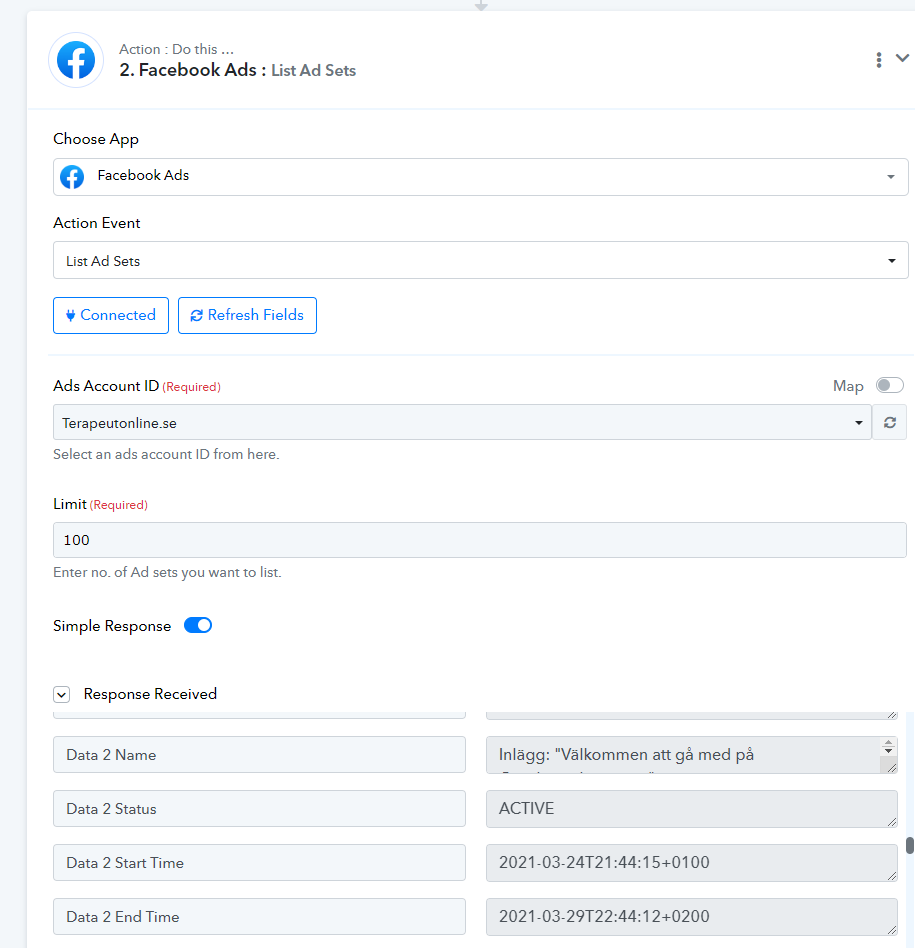Click the ACTIVE textarea corner grip
This screenshot has height=948, width=915.
click(892, 822)
